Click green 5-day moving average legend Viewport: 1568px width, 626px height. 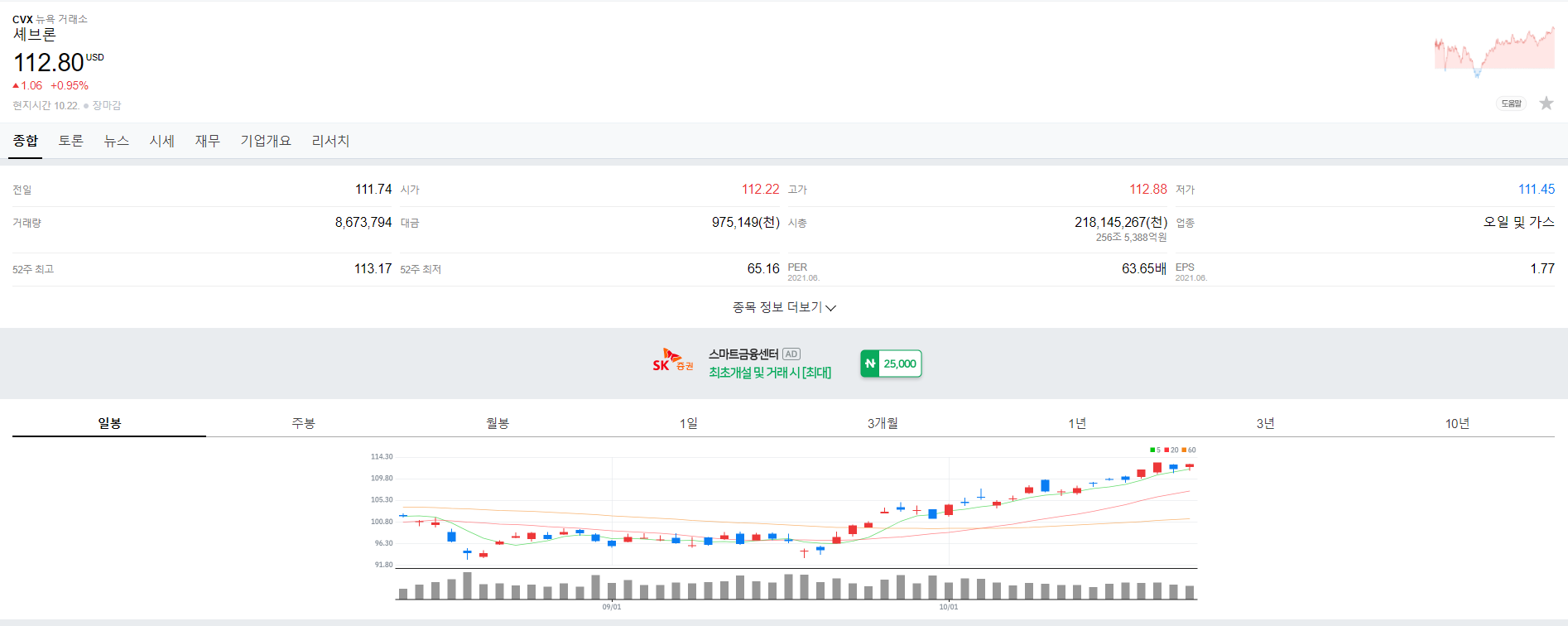tap(1155, 450)
